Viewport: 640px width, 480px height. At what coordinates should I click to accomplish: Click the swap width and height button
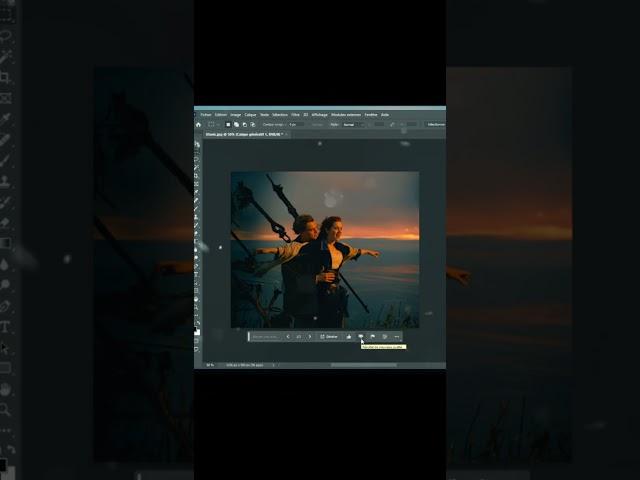(392, 124)
